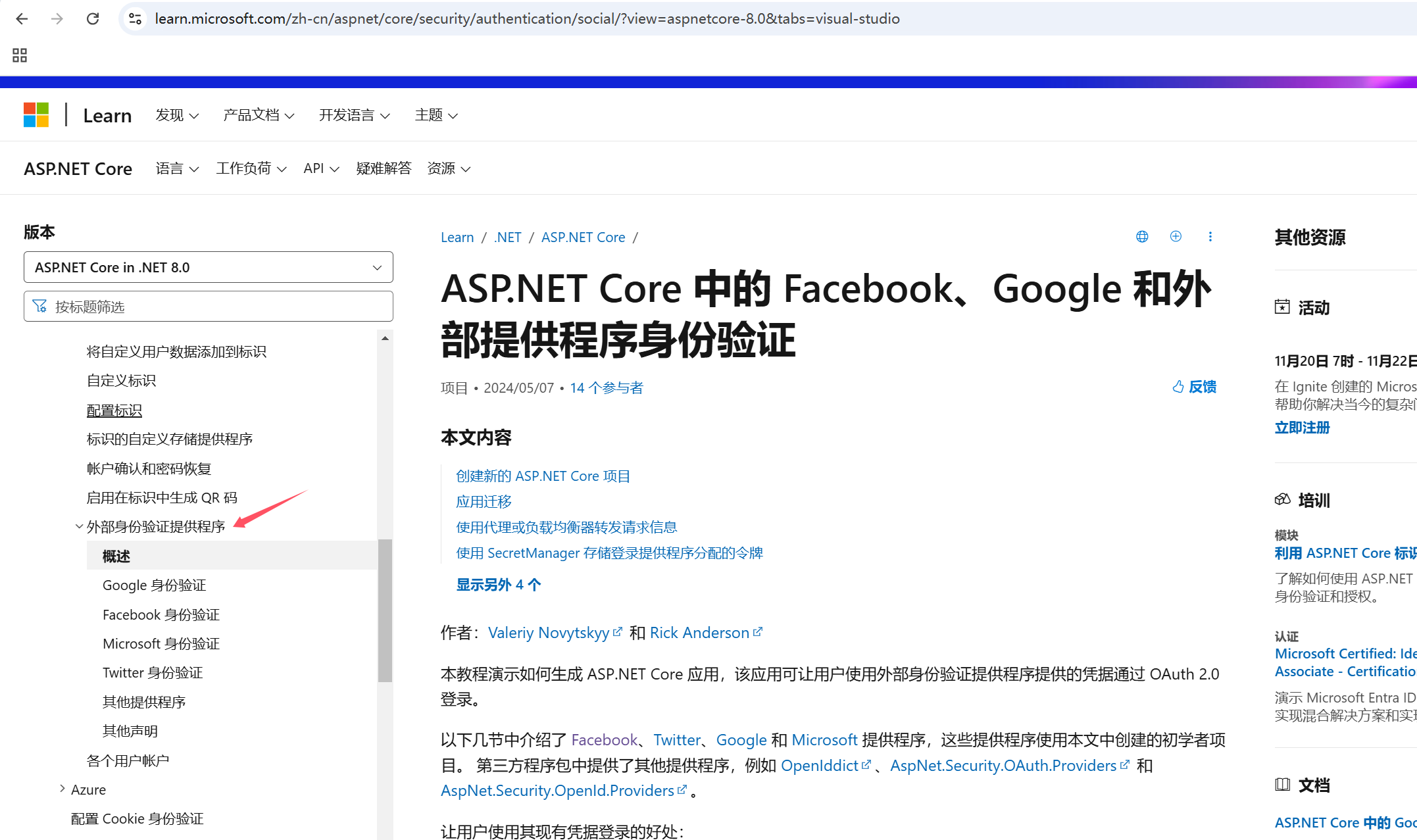1417x840 pixels.
Task: Click the browser back arrow
Action: 22,18
